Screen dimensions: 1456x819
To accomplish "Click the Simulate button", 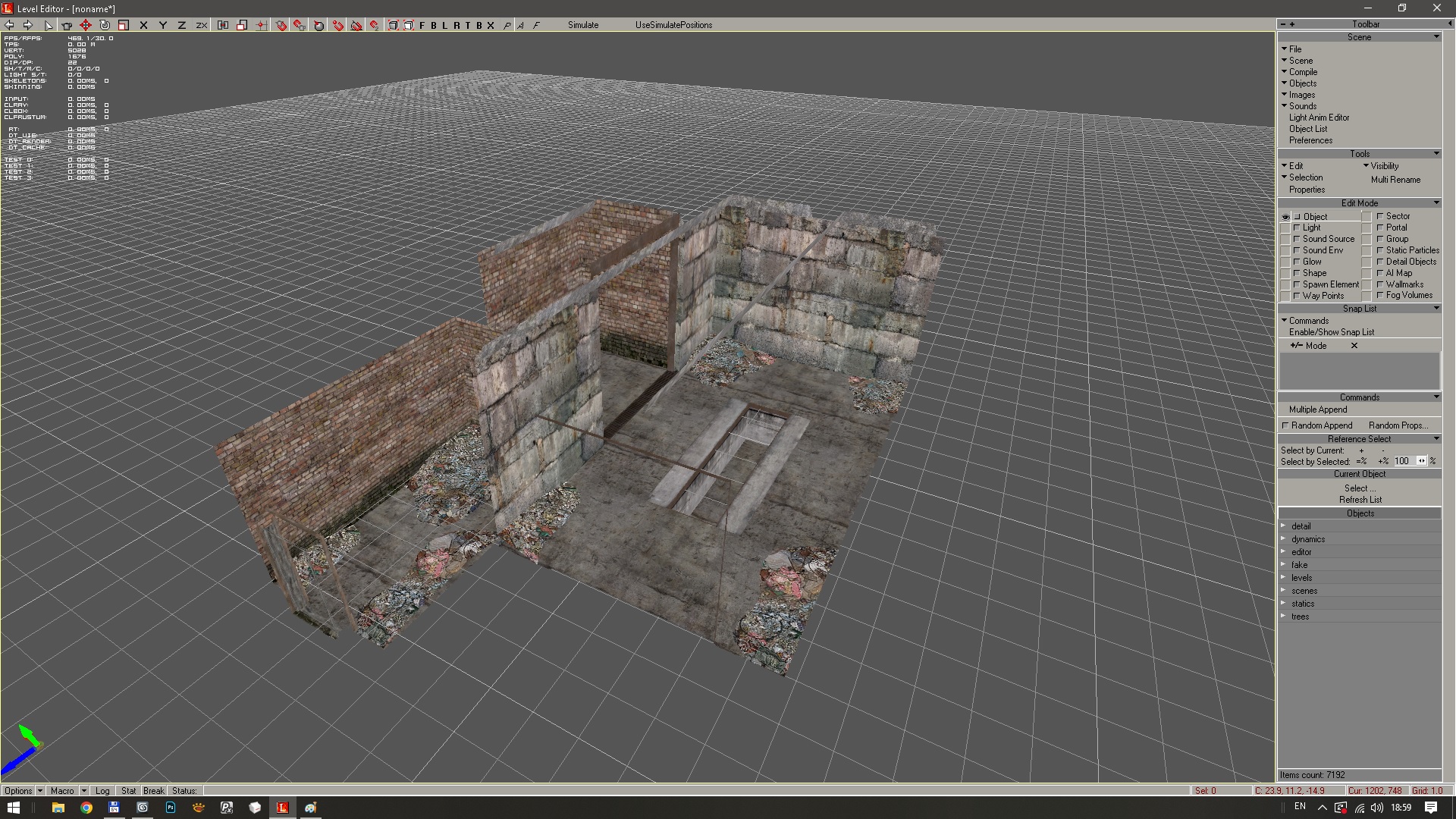I will [x=583, y=25].
